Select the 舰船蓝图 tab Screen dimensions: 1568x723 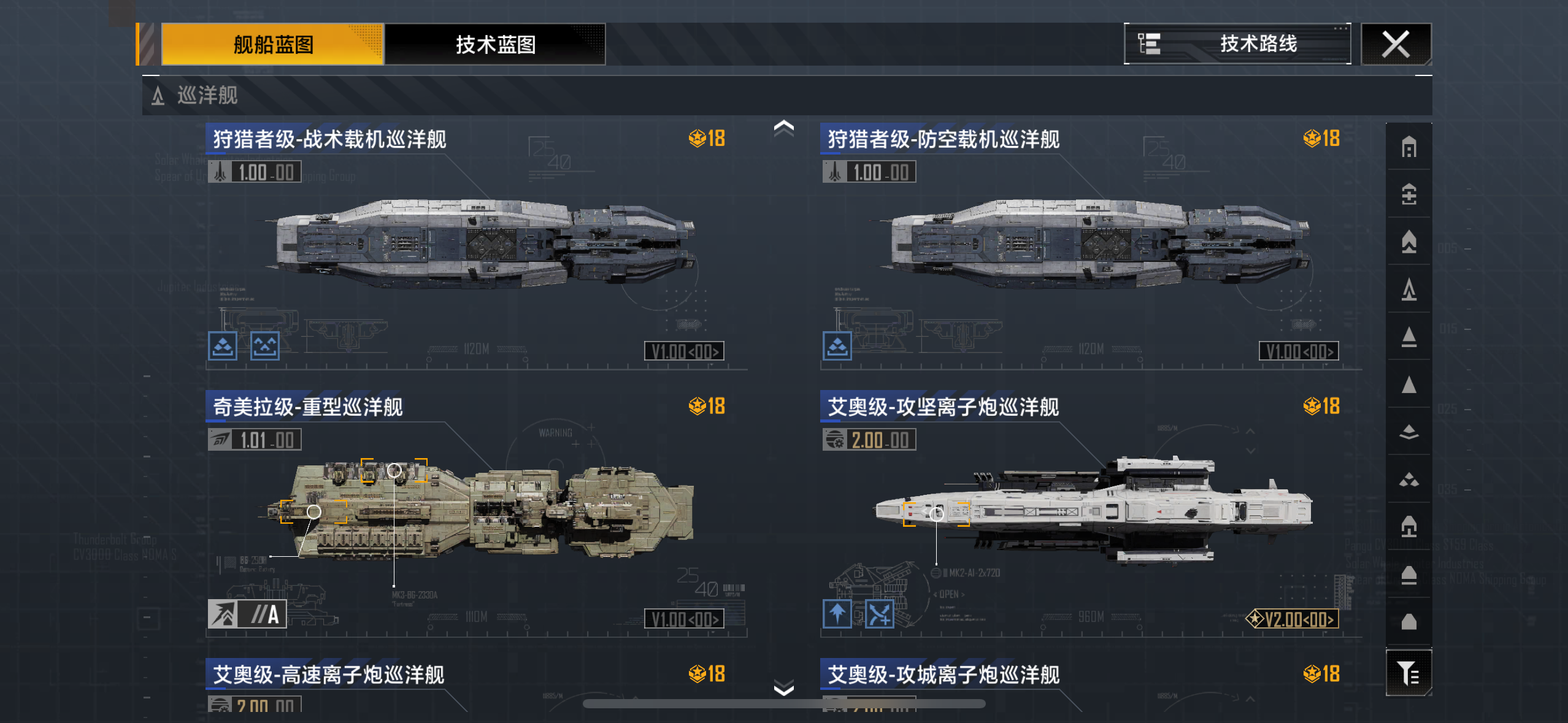pos(272,44)
